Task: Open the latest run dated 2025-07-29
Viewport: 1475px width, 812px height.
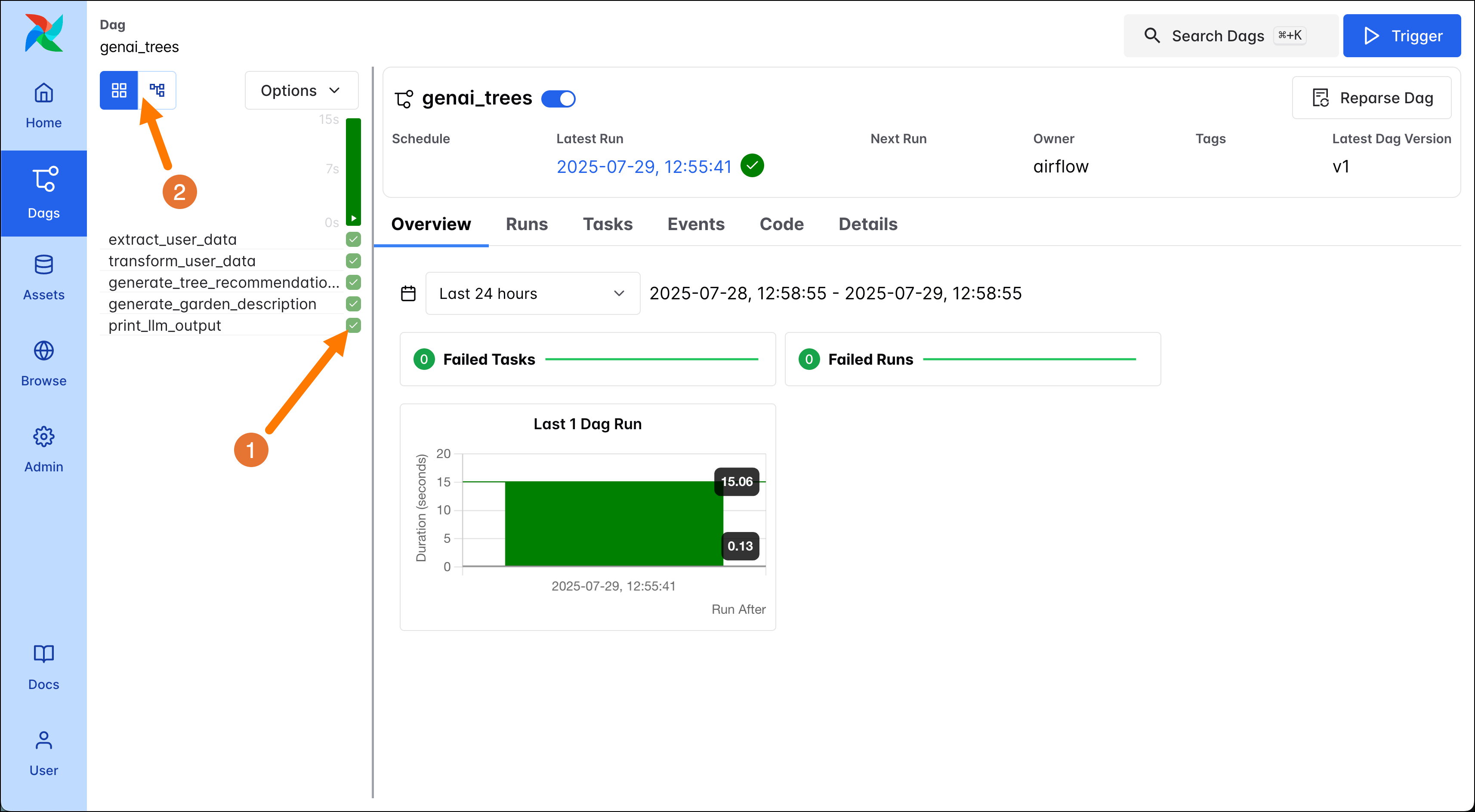Action: [x=644, y=166]
